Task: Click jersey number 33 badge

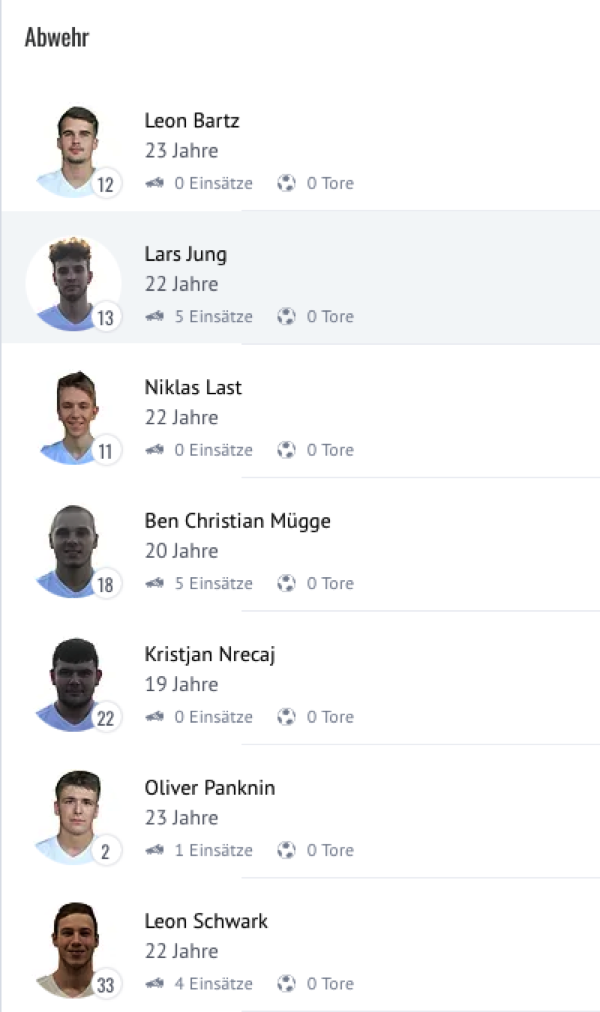Action: coord(106,985)
